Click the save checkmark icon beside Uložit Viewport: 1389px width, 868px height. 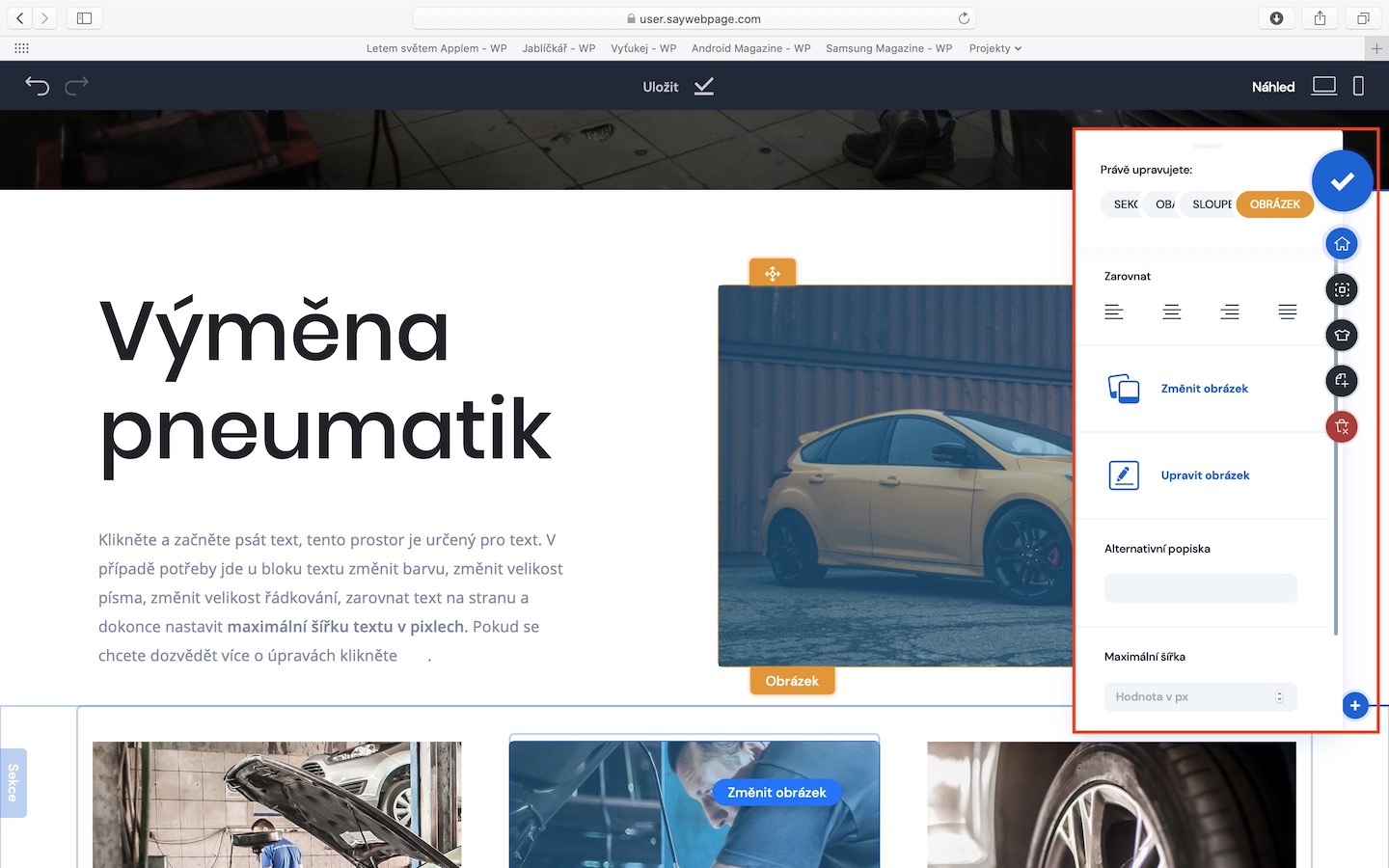coord(704,87)
